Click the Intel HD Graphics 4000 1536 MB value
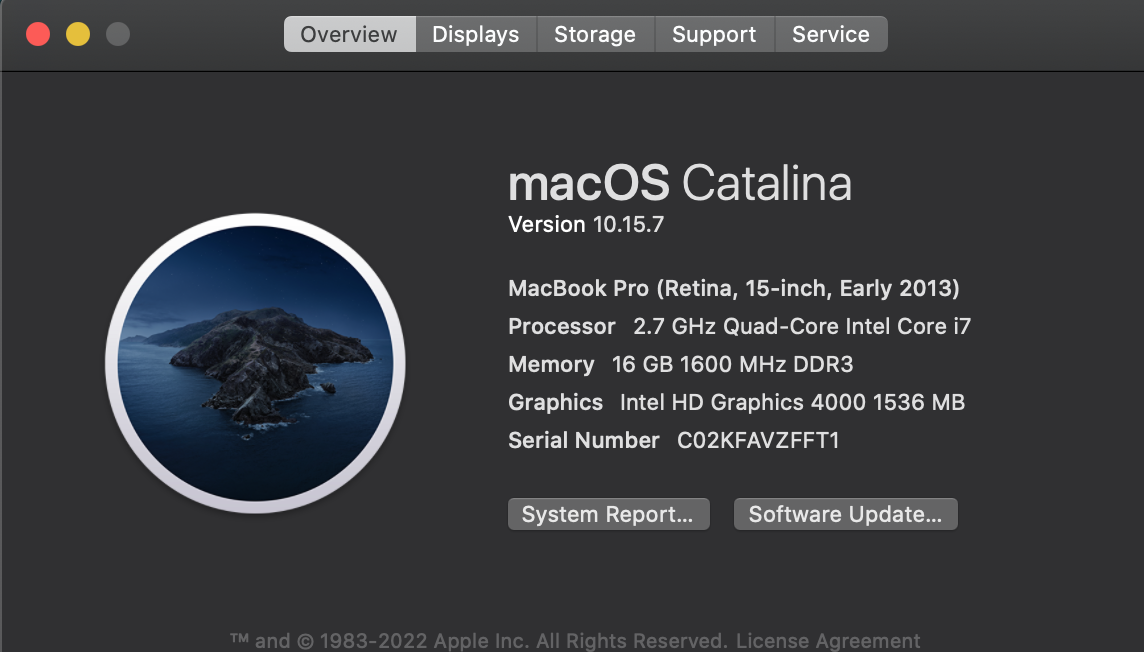Image resolution: width=1144 pixels, height=652 pixels. pos(792,403)
